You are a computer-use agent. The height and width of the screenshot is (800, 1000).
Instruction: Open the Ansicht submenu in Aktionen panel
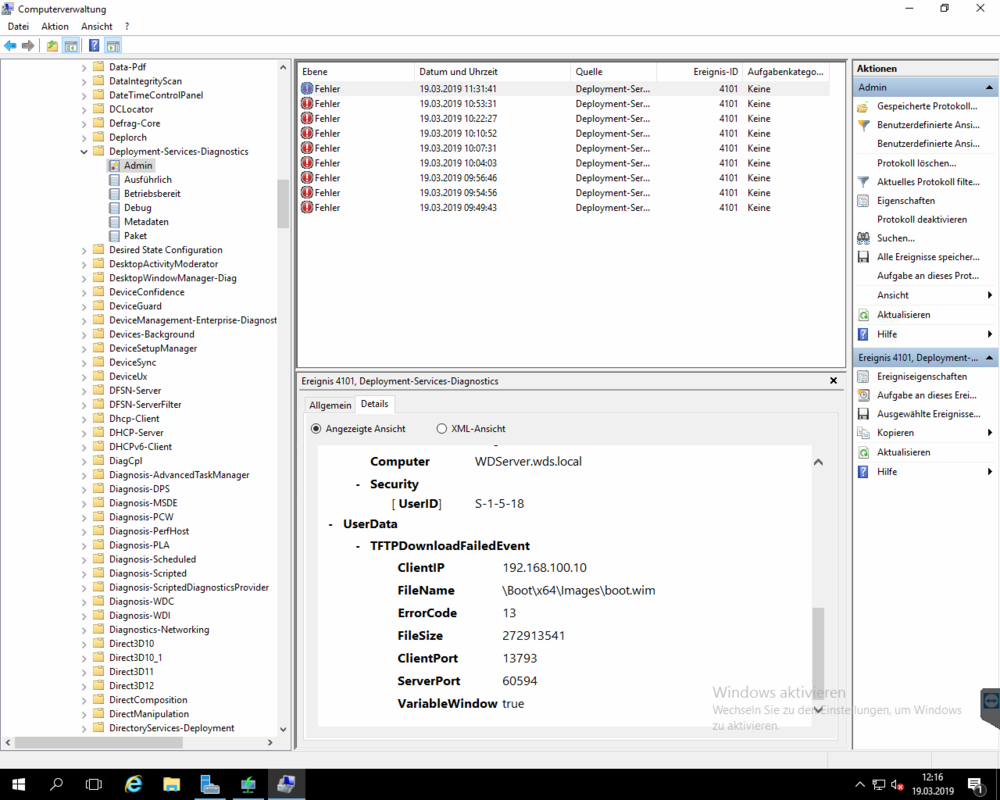[x=990, y=296]
